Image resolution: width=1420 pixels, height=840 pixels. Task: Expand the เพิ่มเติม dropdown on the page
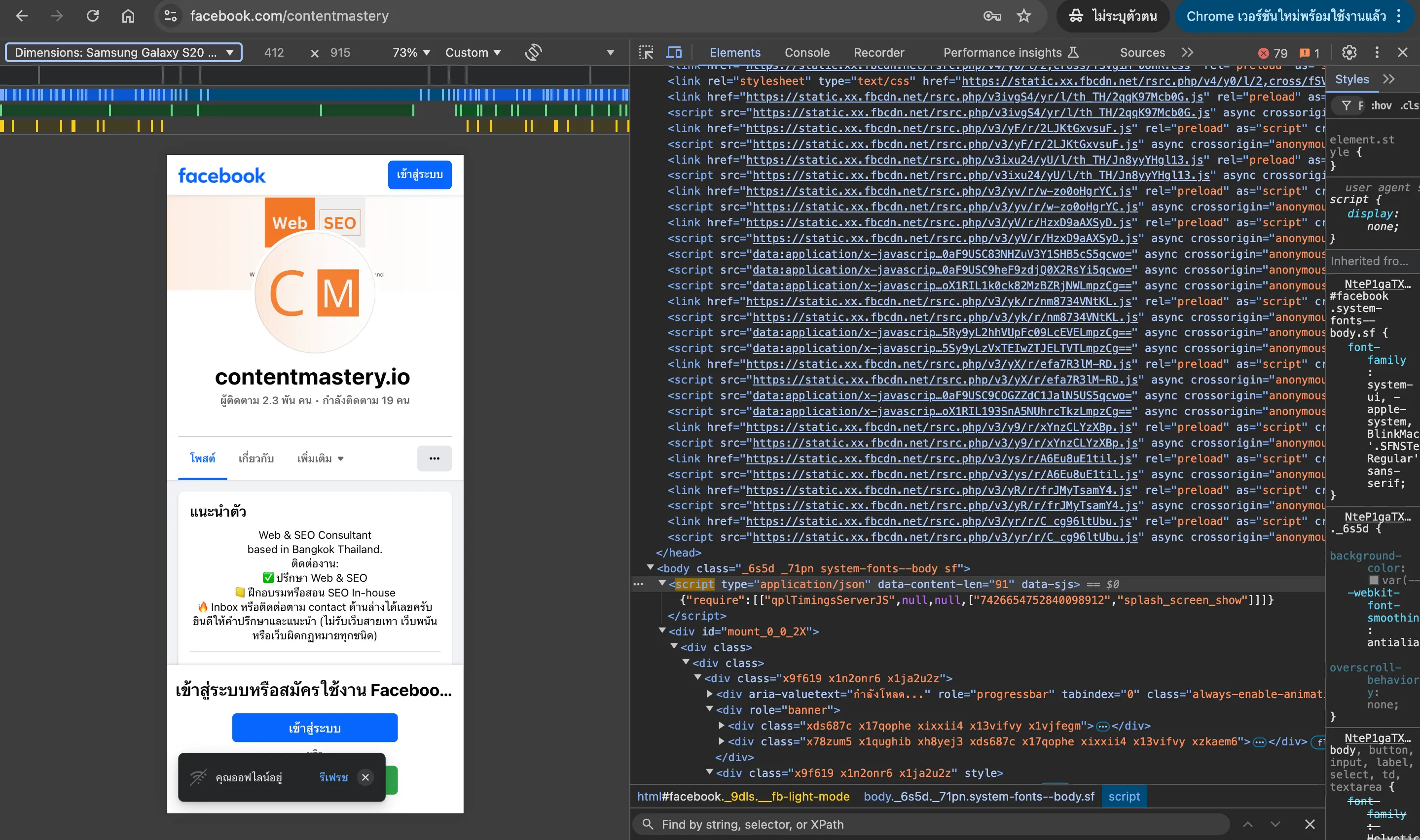321,458
